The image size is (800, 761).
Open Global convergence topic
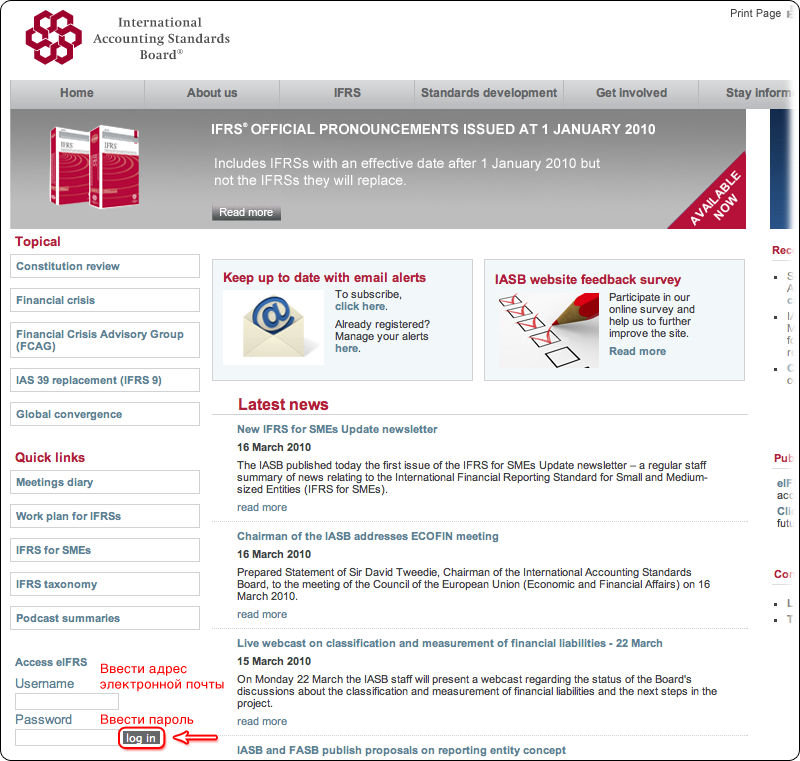click(105, 414)
